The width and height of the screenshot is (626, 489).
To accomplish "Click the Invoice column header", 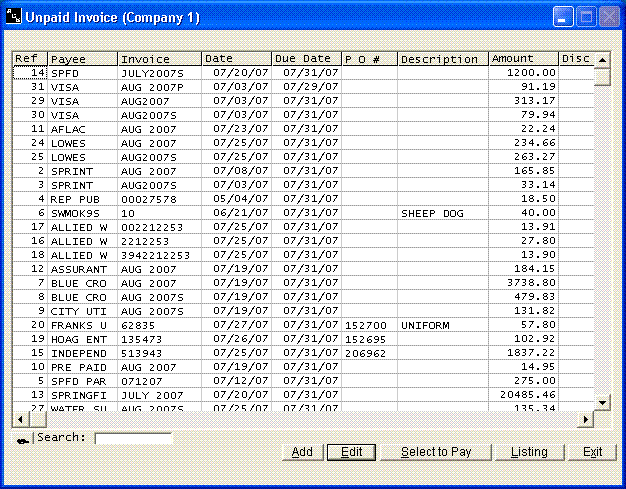I will 159,59.
